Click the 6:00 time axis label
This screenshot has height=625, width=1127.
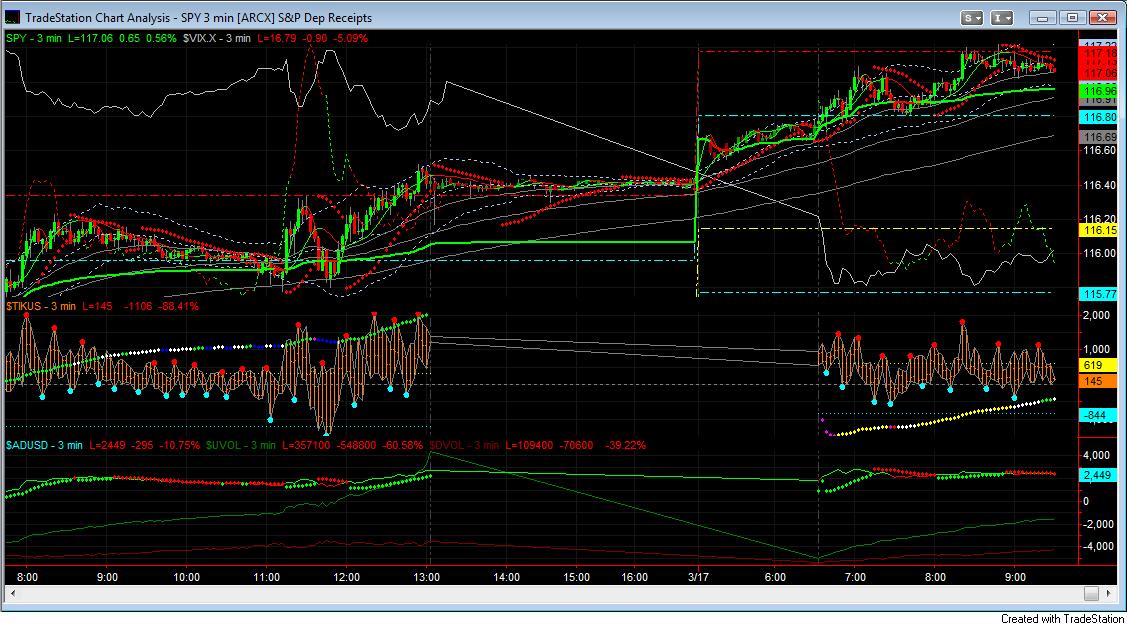(x=775, y=577)
